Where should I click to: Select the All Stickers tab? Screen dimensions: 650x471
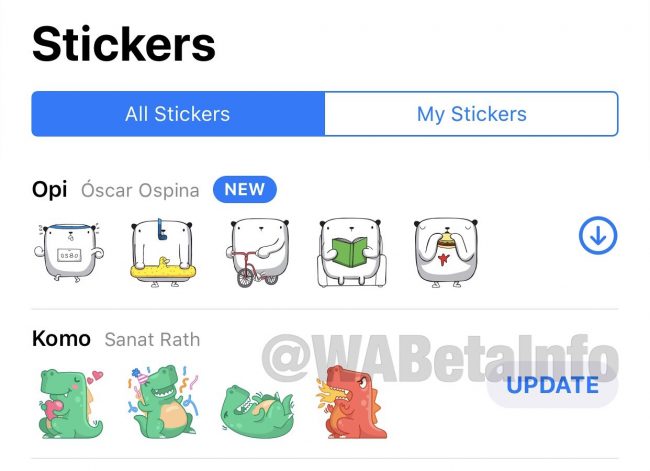tap(178, 114)
